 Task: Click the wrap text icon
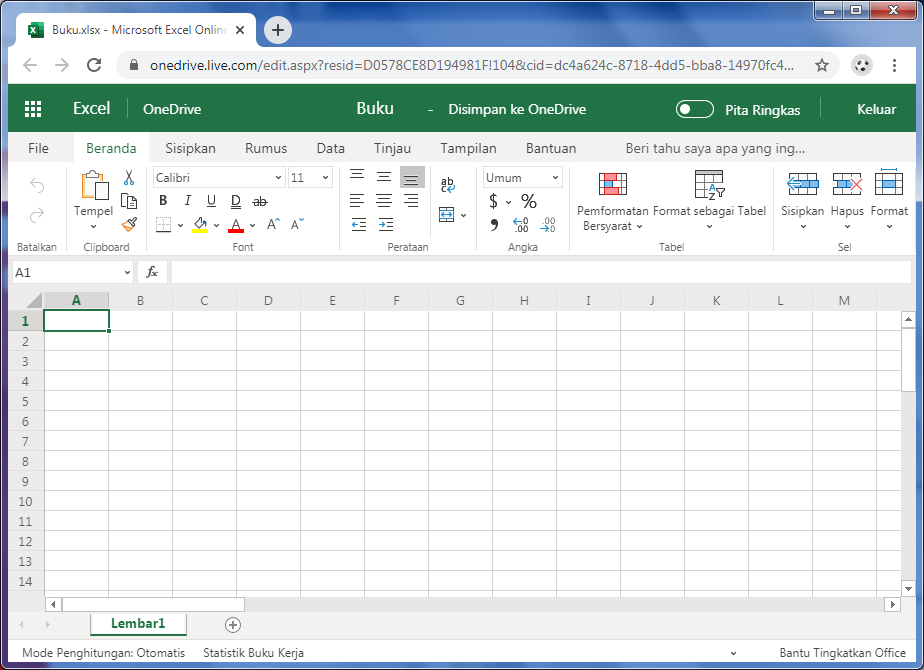click(447, 186)
